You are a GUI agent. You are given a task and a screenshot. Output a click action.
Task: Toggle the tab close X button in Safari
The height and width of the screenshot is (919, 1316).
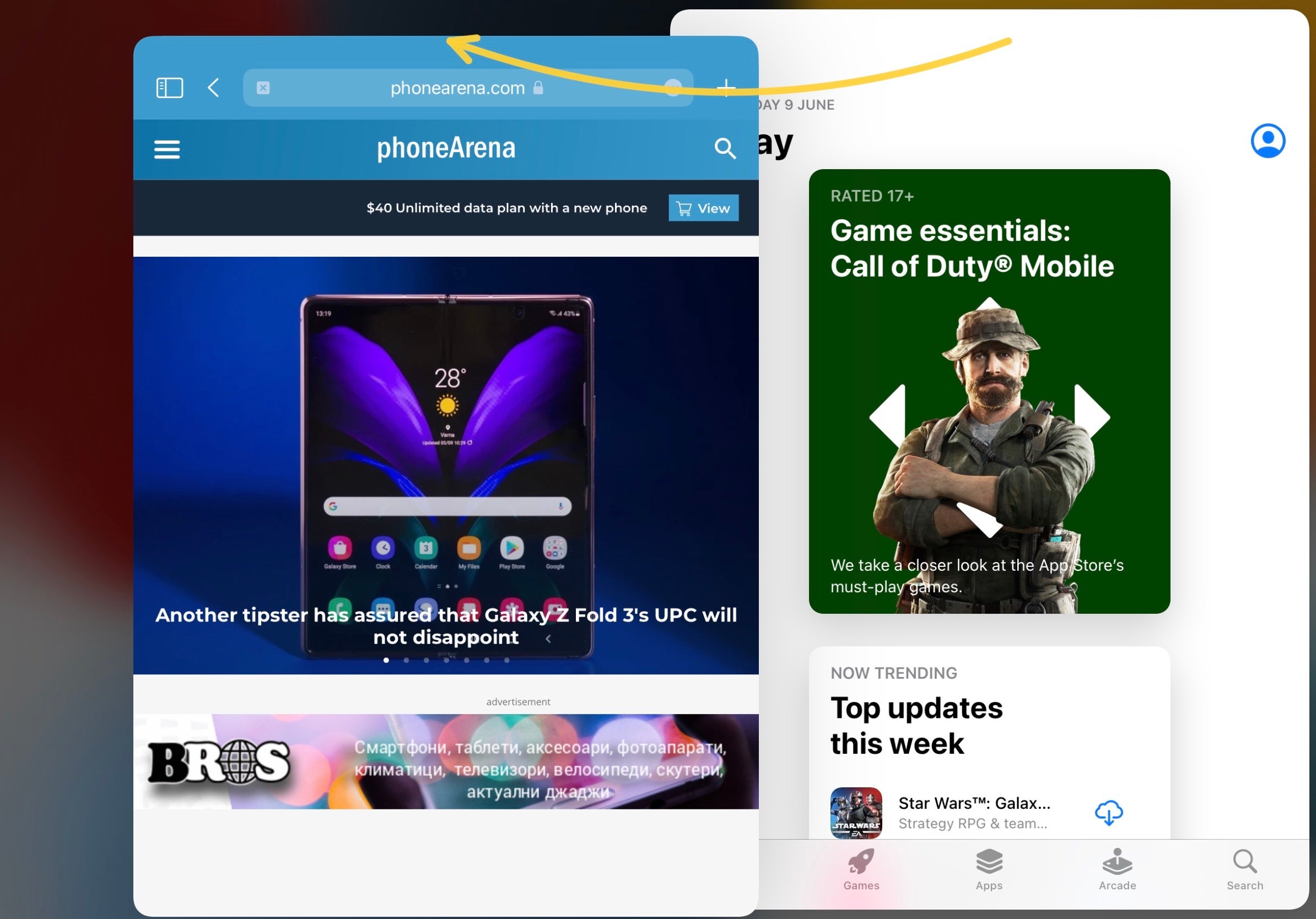click(262, 88)
